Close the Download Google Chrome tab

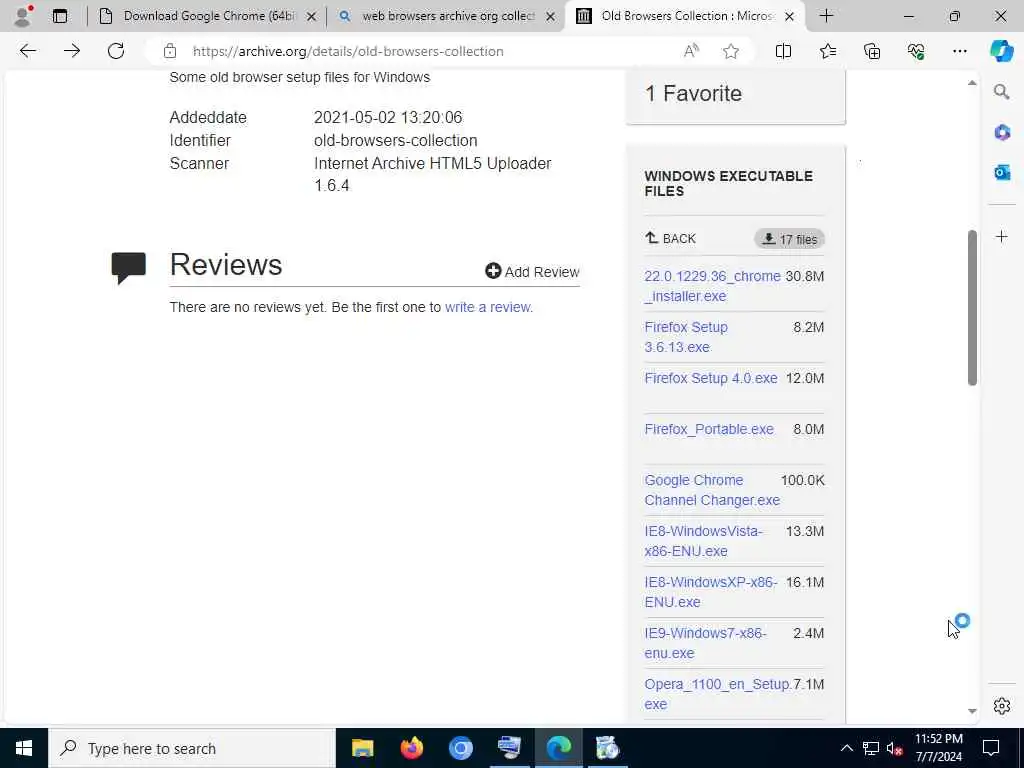click(312, 16)
